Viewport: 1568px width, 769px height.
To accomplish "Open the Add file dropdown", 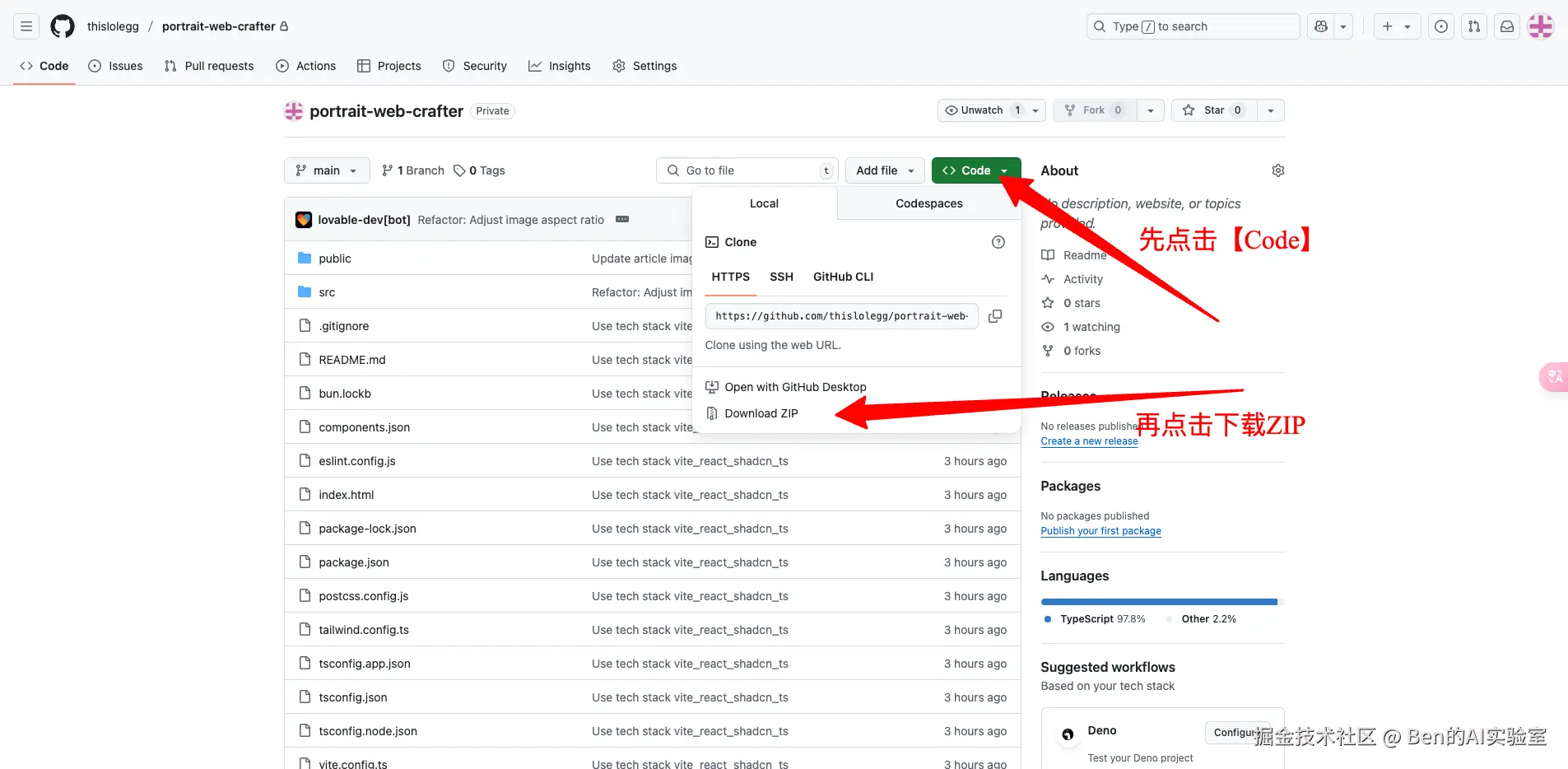I will pyautogui.click(x=885, y=170).
